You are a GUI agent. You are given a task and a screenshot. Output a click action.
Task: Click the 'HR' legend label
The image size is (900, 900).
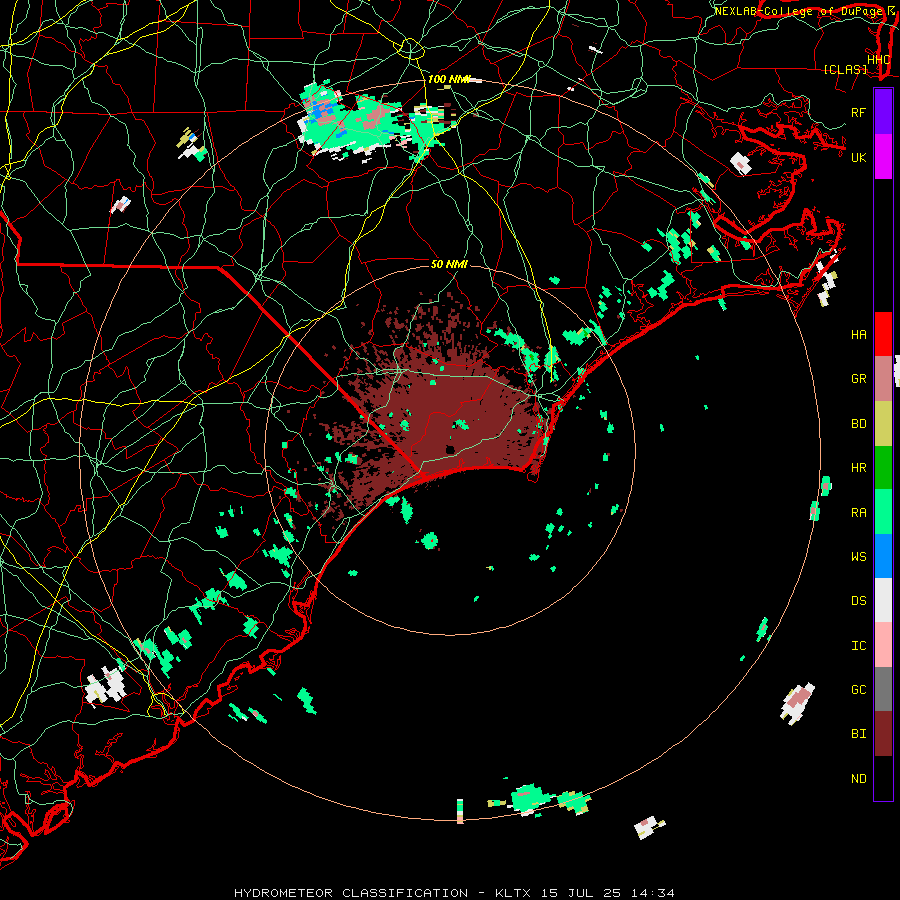pyautogui.click(x=858, y=468)
